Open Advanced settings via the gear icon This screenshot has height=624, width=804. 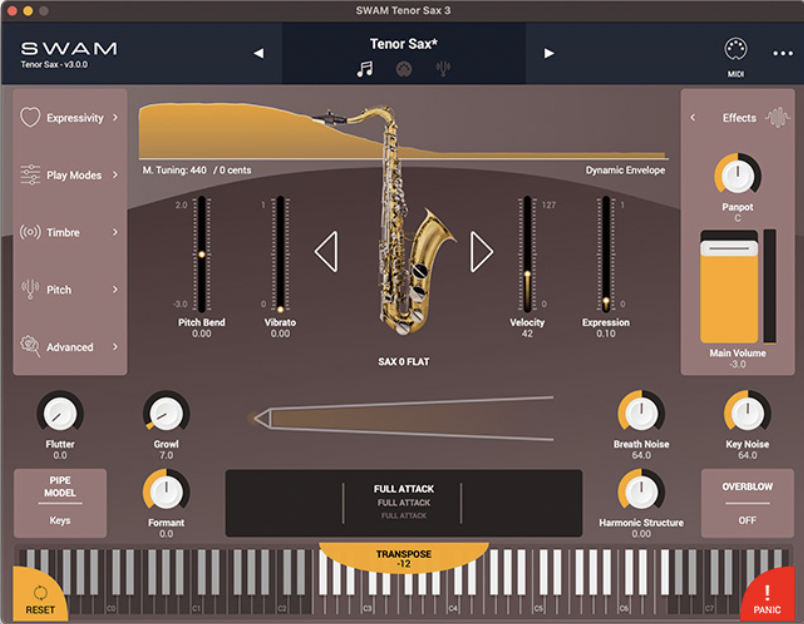(28, 347)
